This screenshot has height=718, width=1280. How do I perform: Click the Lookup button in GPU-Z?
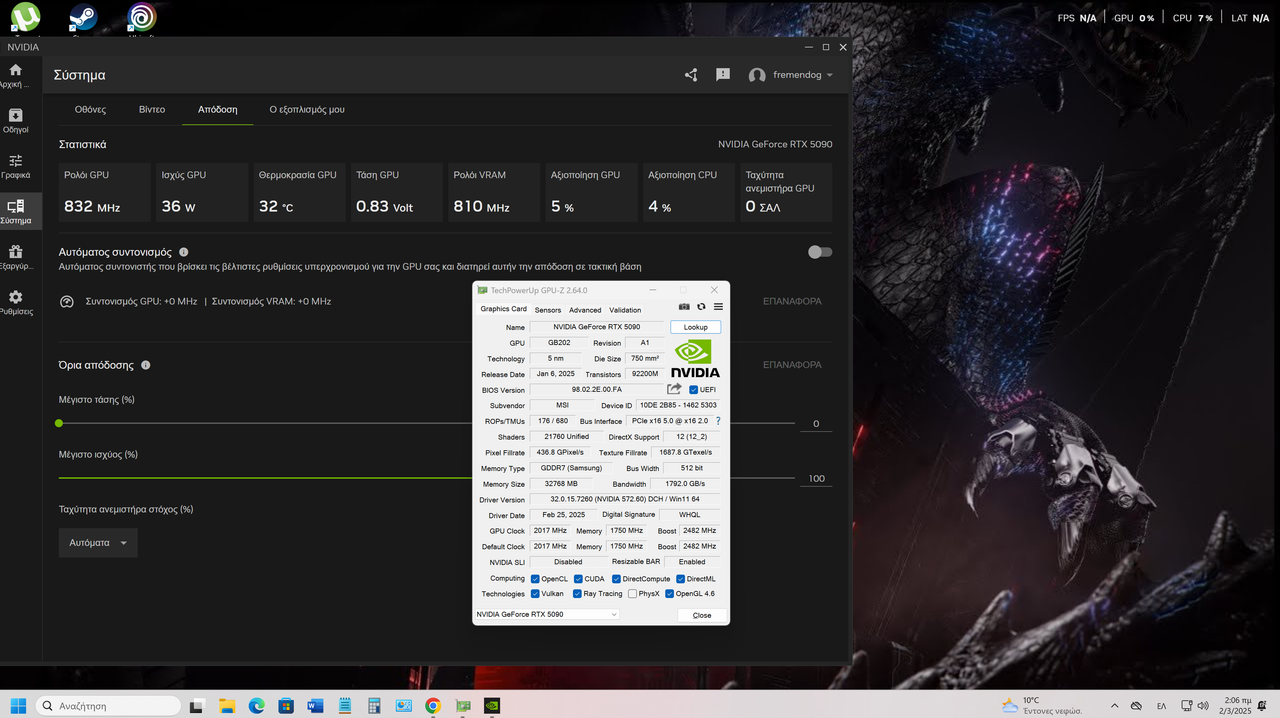tap(696, 327)
